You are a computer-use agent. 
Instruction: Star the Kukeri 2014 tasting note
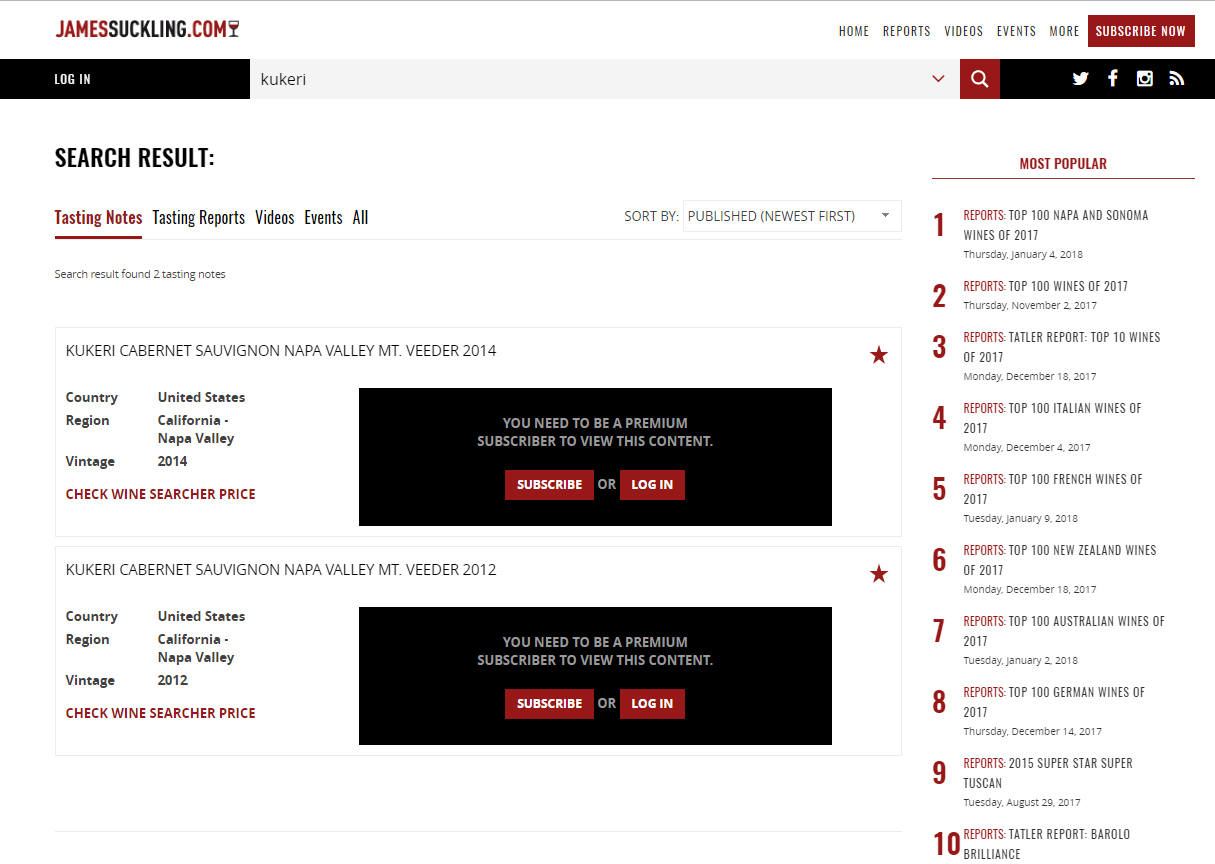click(878, 355)
